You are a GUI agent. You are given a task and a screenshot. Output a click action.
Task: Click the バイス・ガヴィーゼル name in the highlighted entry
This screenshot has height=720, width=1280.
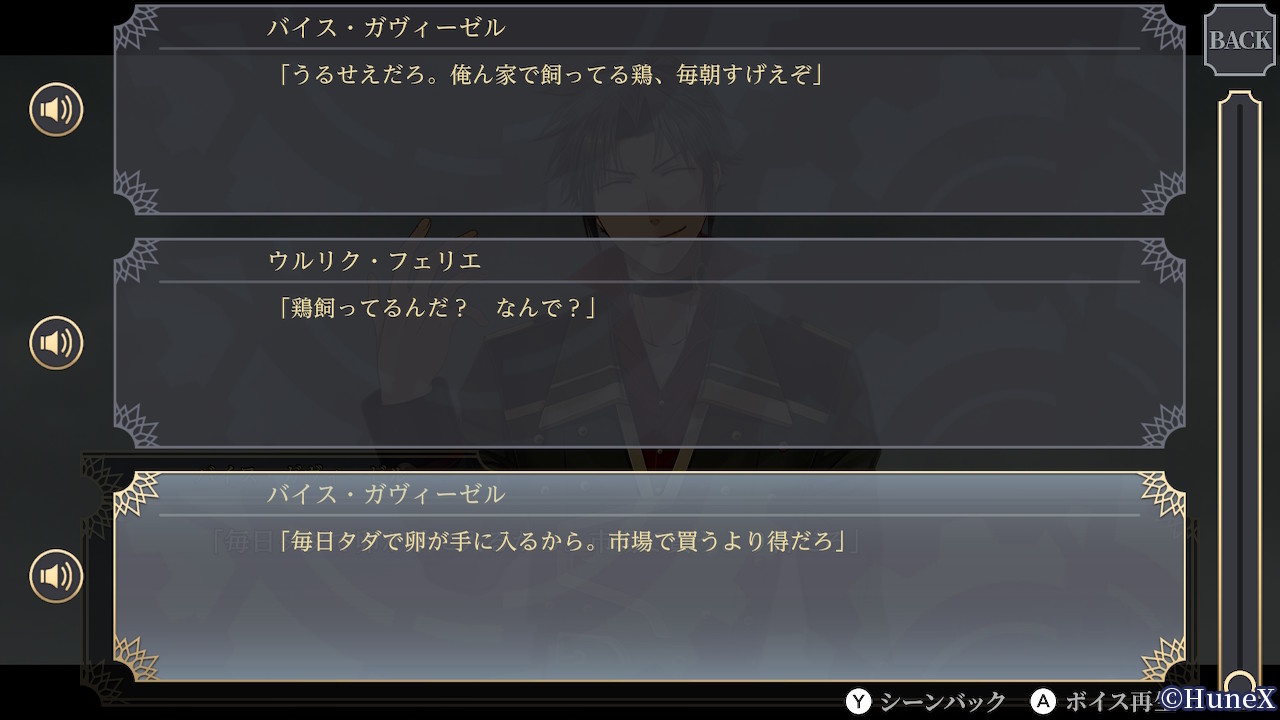tap(387, 494)
